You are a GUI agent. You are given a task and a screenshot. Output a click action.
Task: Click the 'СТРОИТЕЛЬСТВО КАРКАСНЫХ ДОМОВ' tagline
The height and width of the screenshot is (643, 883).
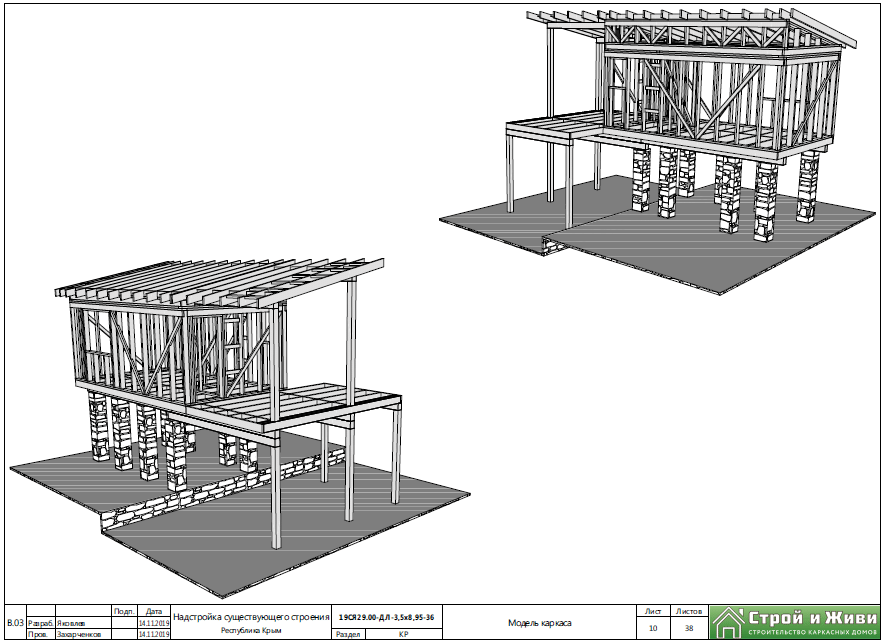click(x=808, y=633)
